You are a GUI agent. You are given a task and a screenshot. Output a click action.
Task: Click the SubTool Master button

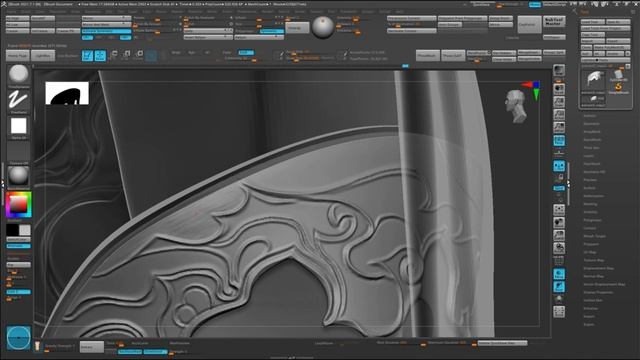tap(554, 21)
